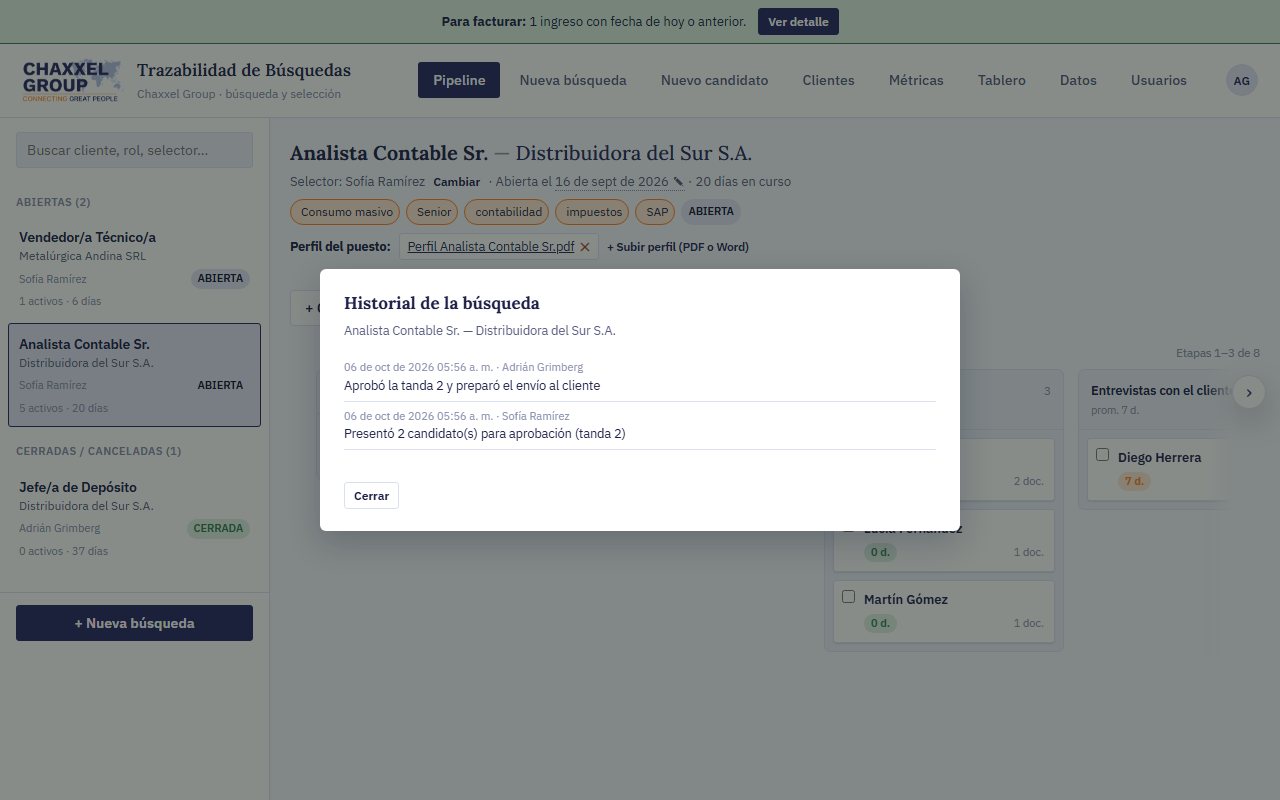Screen dimensions: 1280x800
Task: Click the ABIERTA status badge in the header
Action: (x=711, y=212)
